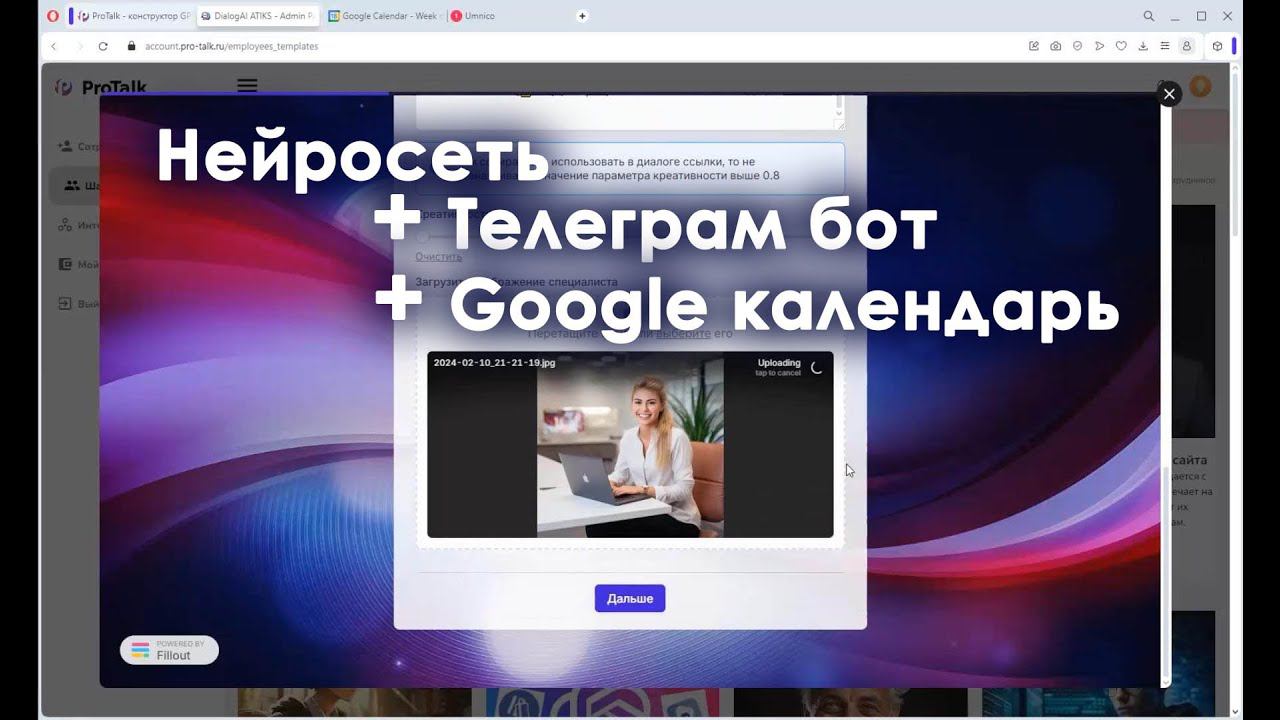Switch to the Google Calendar Week tab
1280x720 pixels.
384,16
